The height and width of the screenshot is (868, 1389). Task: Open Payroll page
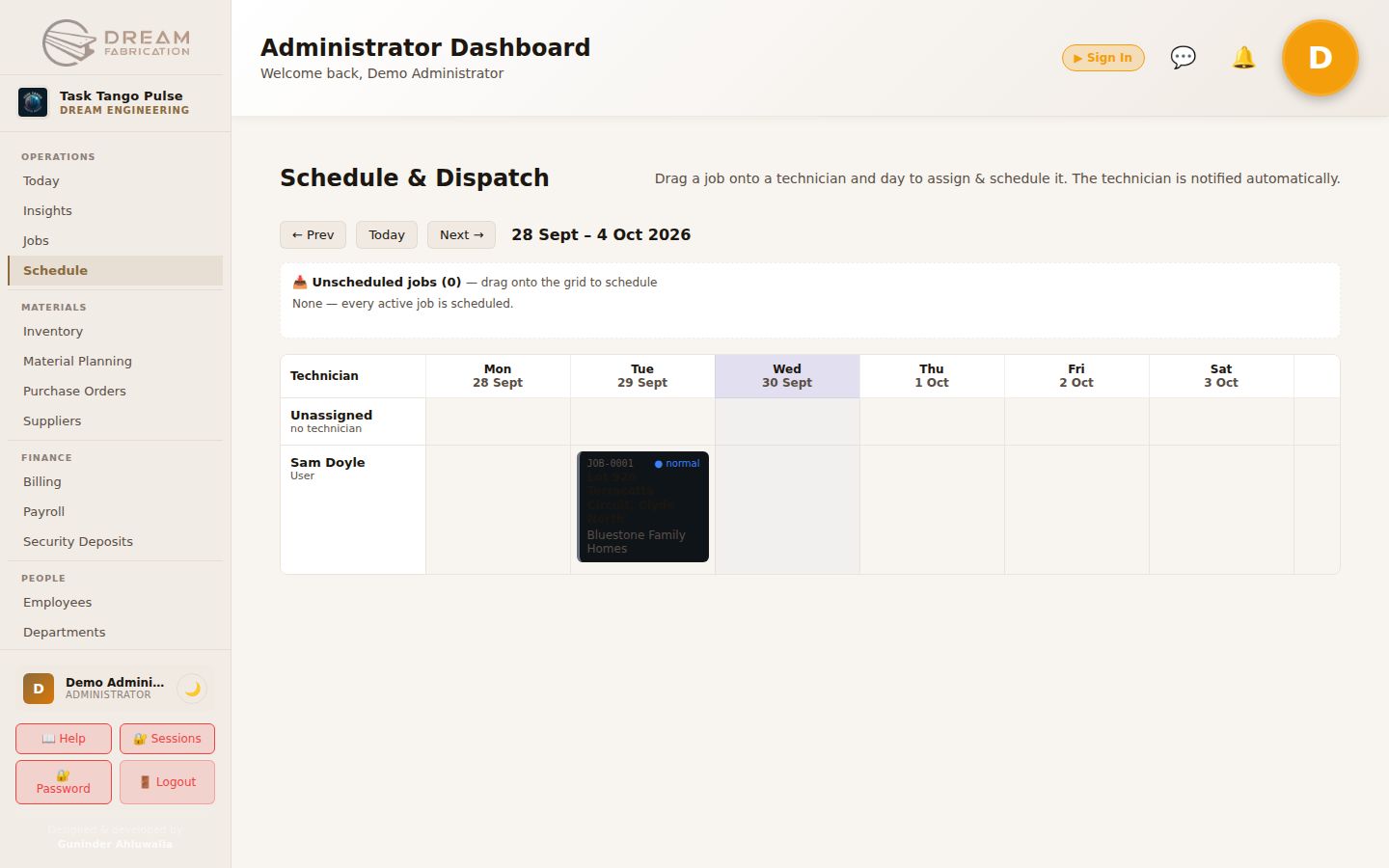115,511
